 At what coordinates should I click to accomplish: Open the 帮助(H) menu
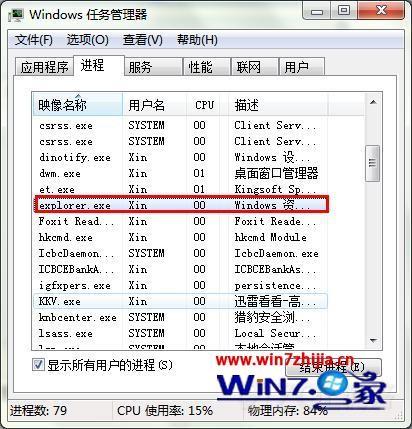[197, 40]
